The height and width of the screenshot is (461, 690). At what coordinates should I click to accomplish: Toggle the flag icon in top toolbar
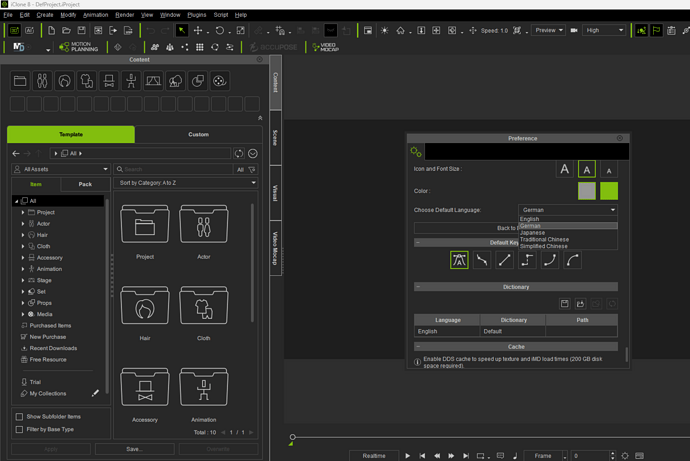pyautogui.click(x=656, y=30)
